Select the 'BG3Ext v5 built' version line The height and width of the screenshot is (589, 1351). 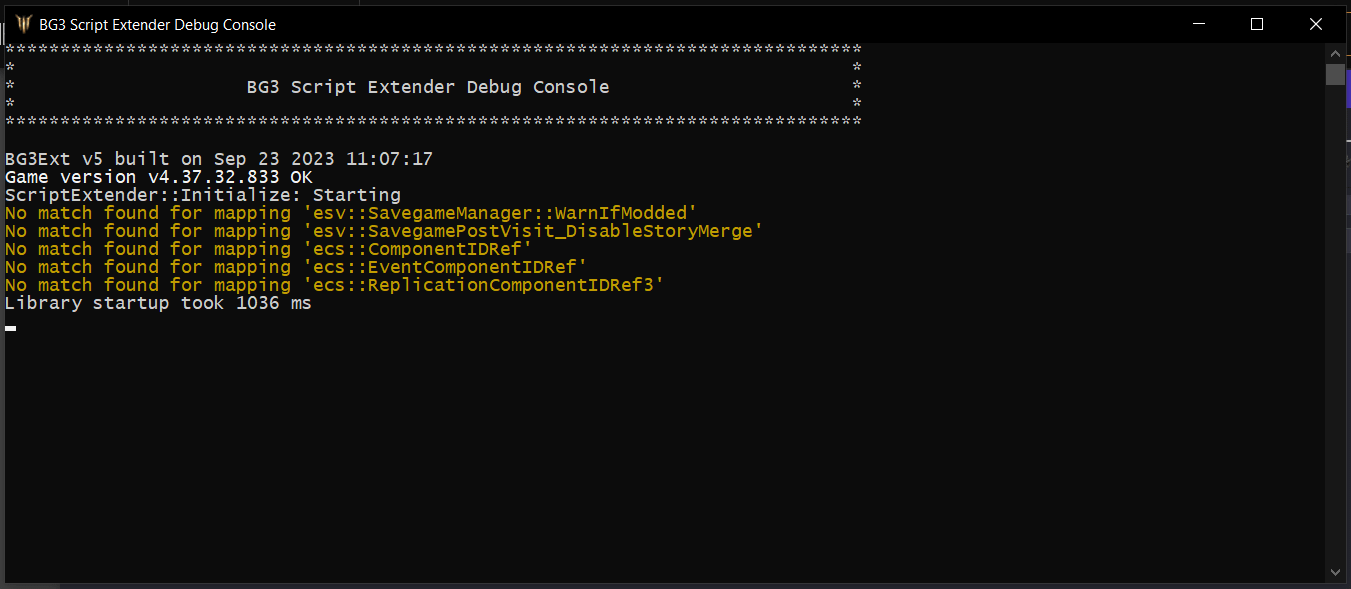[x=220, y=158]
